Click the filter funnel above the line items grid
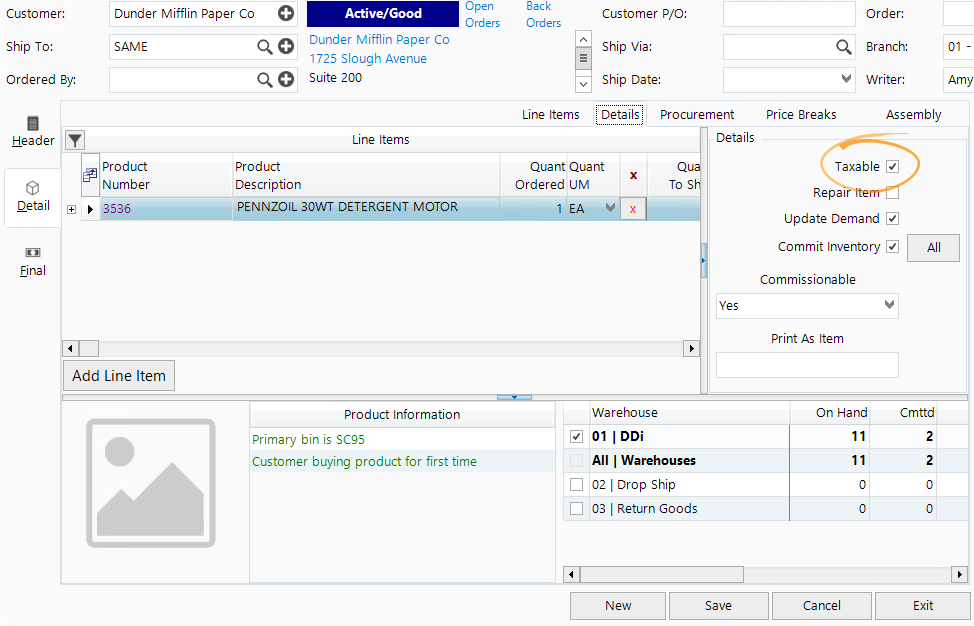974x626 pixels. 74,140
